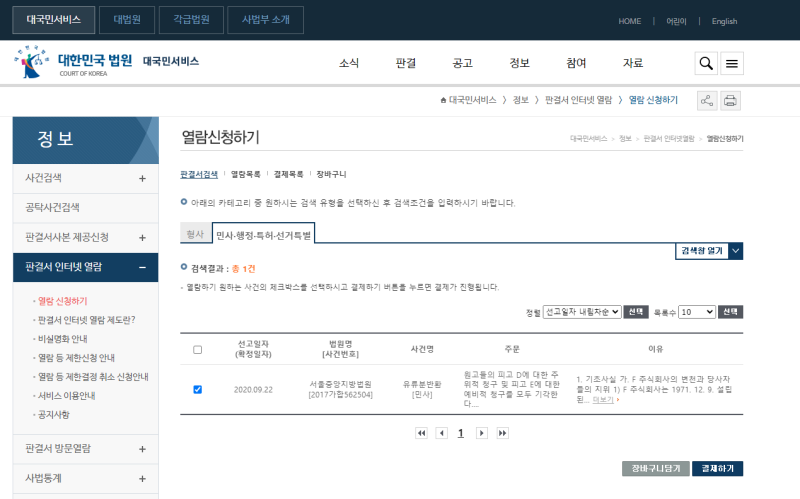Go to first page of results
Screen dimensions: 800x499
coord(421,433)
